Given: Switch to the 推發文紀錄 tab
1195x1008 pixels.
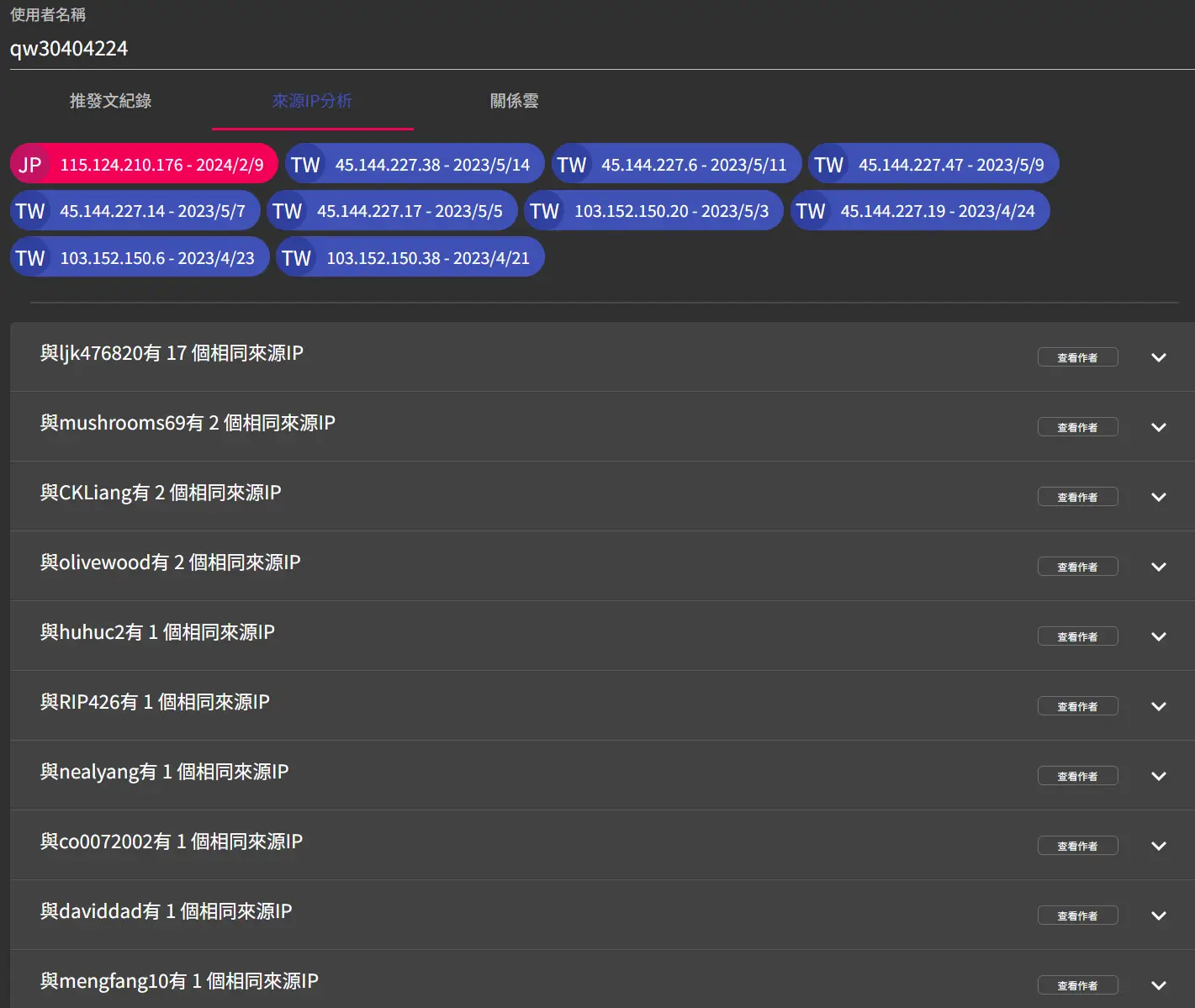Looking at the screenshot, I should click(x=110, y=101).
